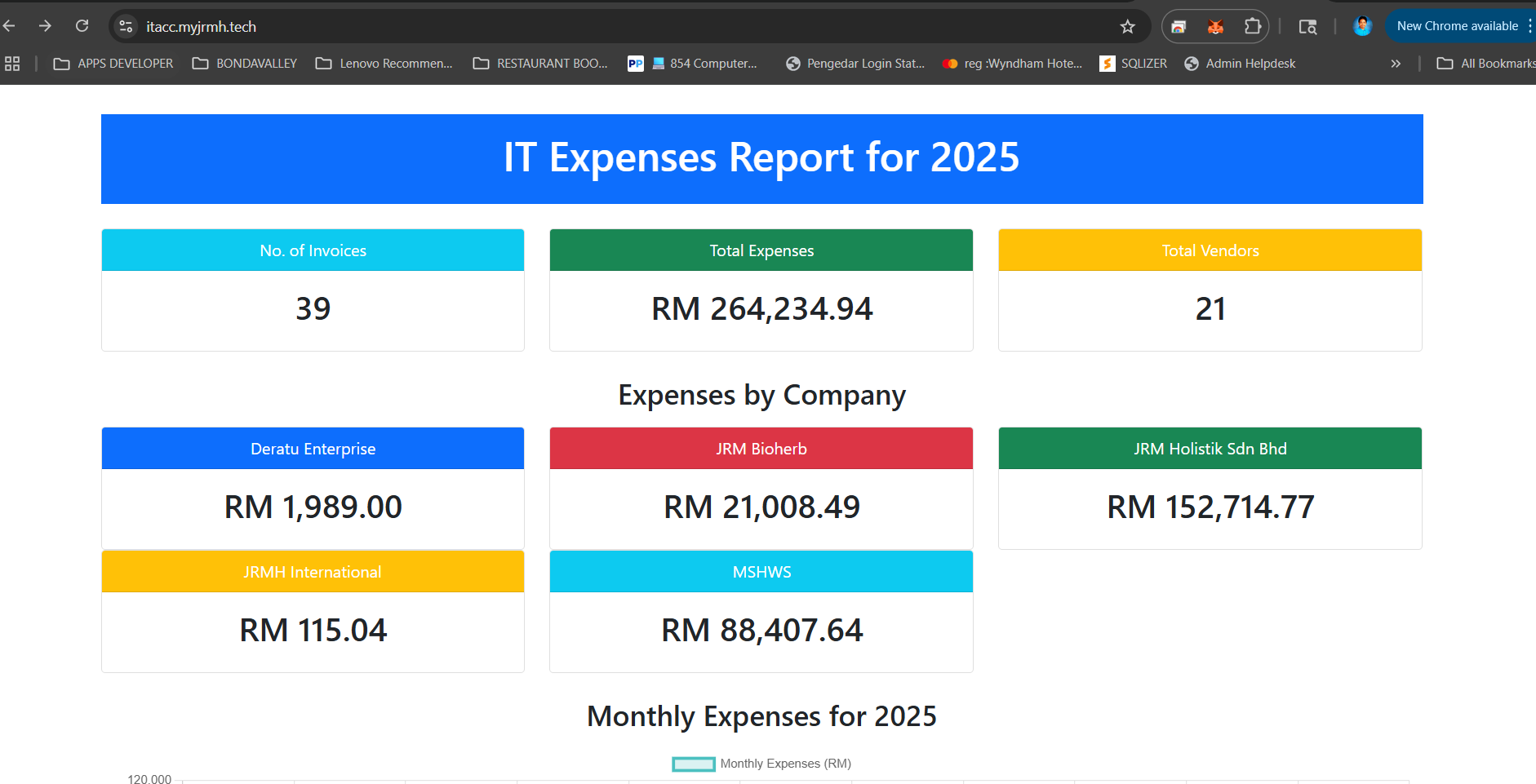Reload the current page
This screenshot has height=784, width=1536.
82,26
